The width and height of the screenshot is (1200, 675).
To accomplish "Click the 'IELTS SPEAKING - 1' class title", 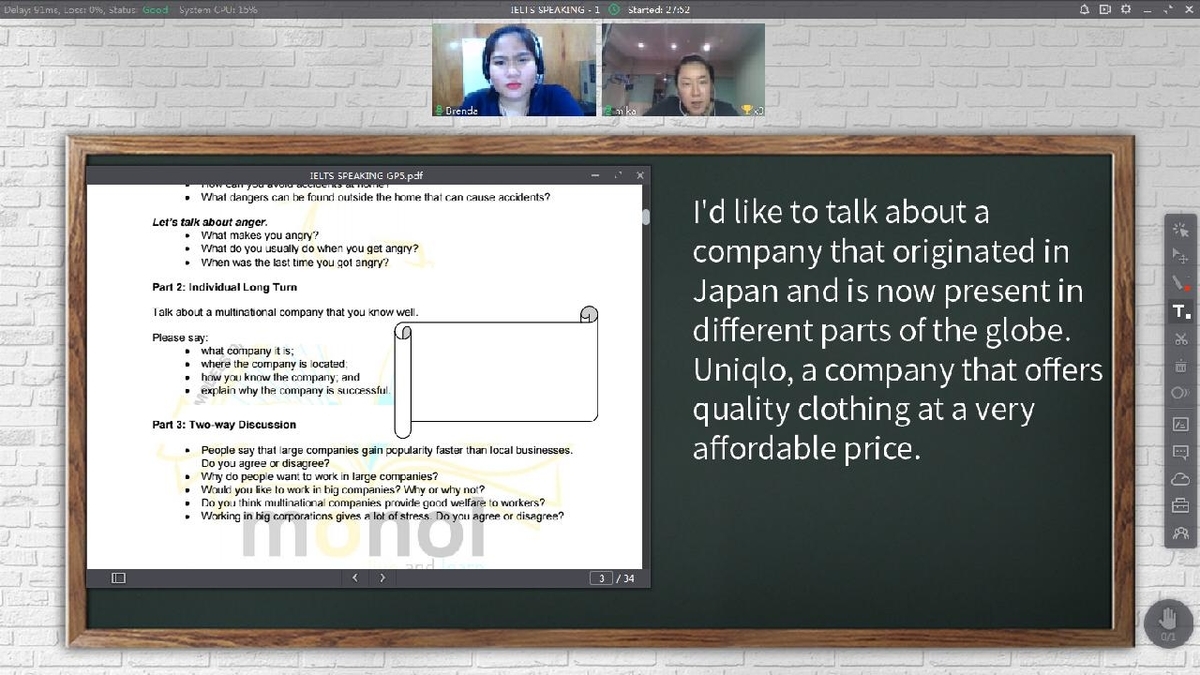I will [x=554, y=9].
